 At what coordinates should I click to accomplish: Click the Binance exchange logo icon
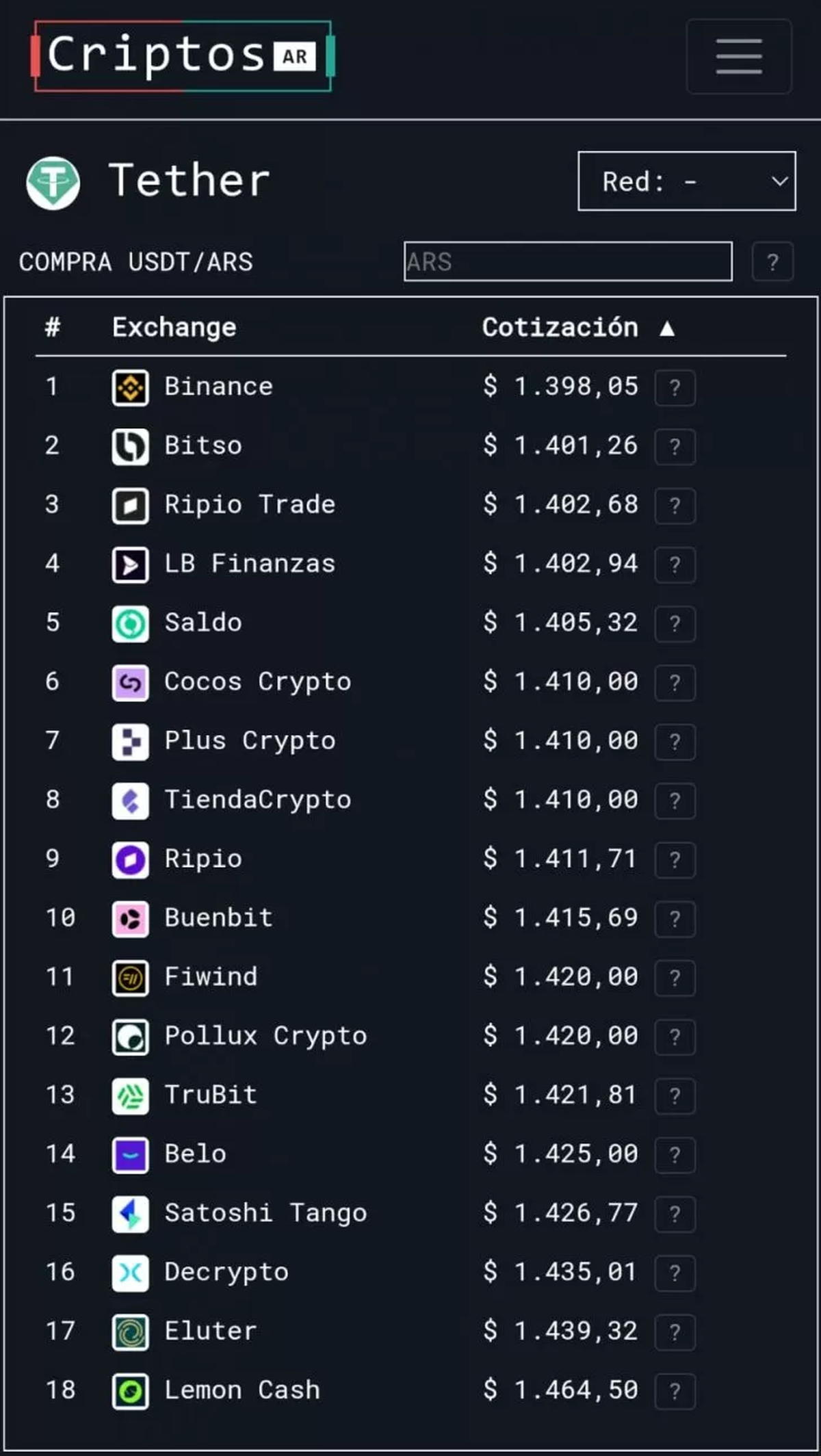coord(130,388)
